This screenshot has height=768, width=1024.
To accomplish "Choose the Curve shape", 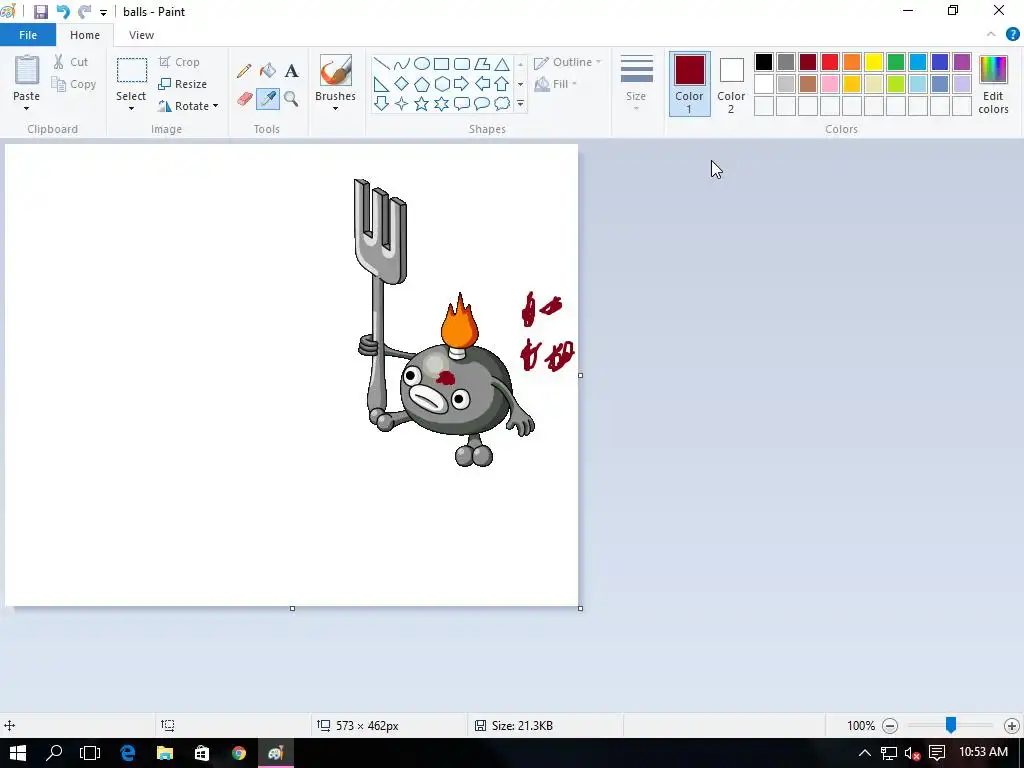I will [x=402, y=63].
